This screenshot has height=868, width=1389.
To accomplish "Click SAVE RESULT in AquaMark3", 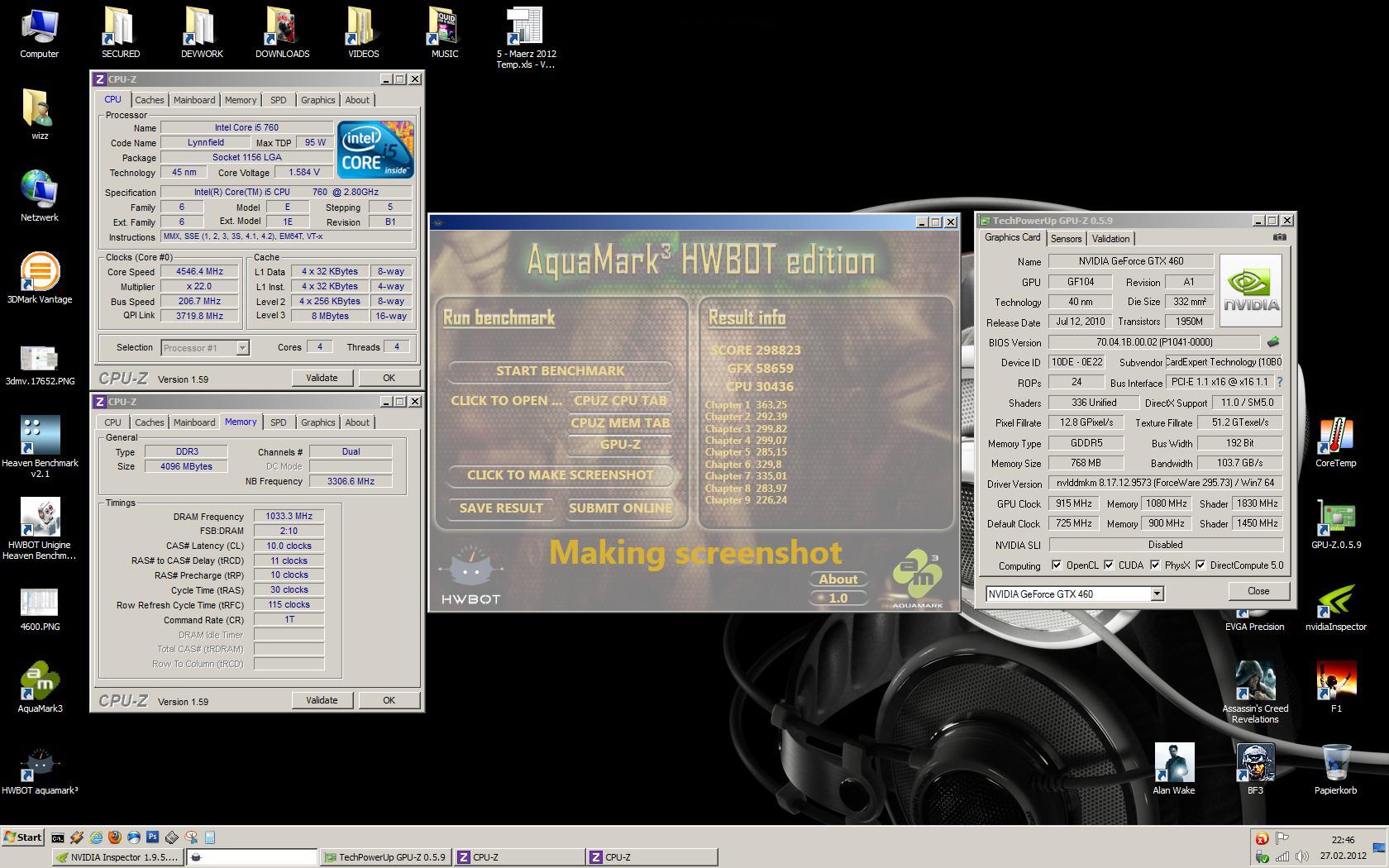I will click(501, 508).
